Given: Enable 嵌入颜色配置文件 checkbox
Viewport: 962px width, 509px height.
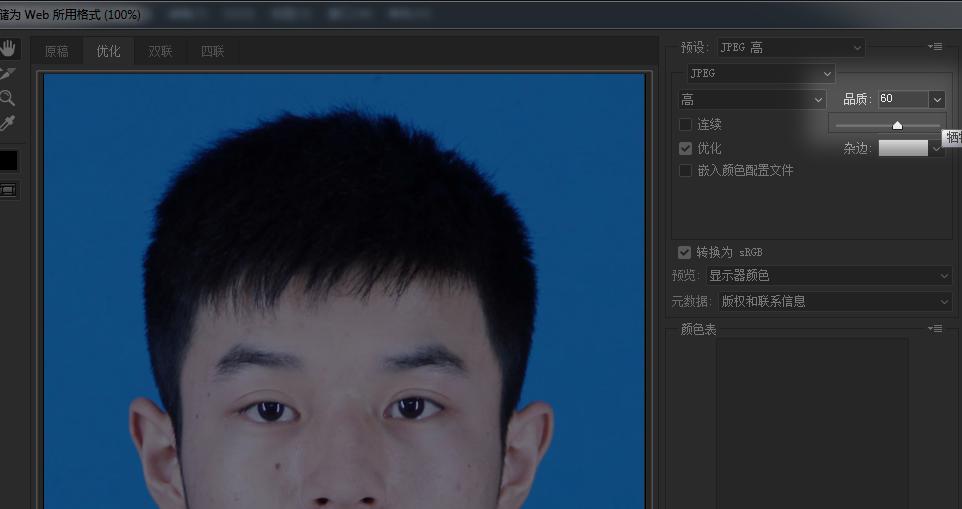Looking at the screenshot, I should (685, 170).
